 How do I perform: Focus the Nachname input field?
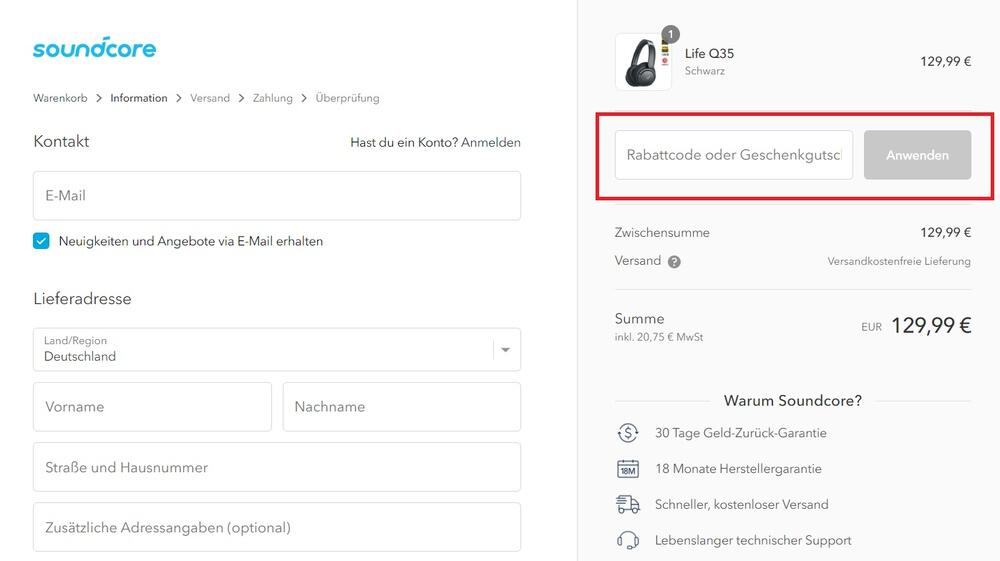pyautogui.click(x=402, y=407)
